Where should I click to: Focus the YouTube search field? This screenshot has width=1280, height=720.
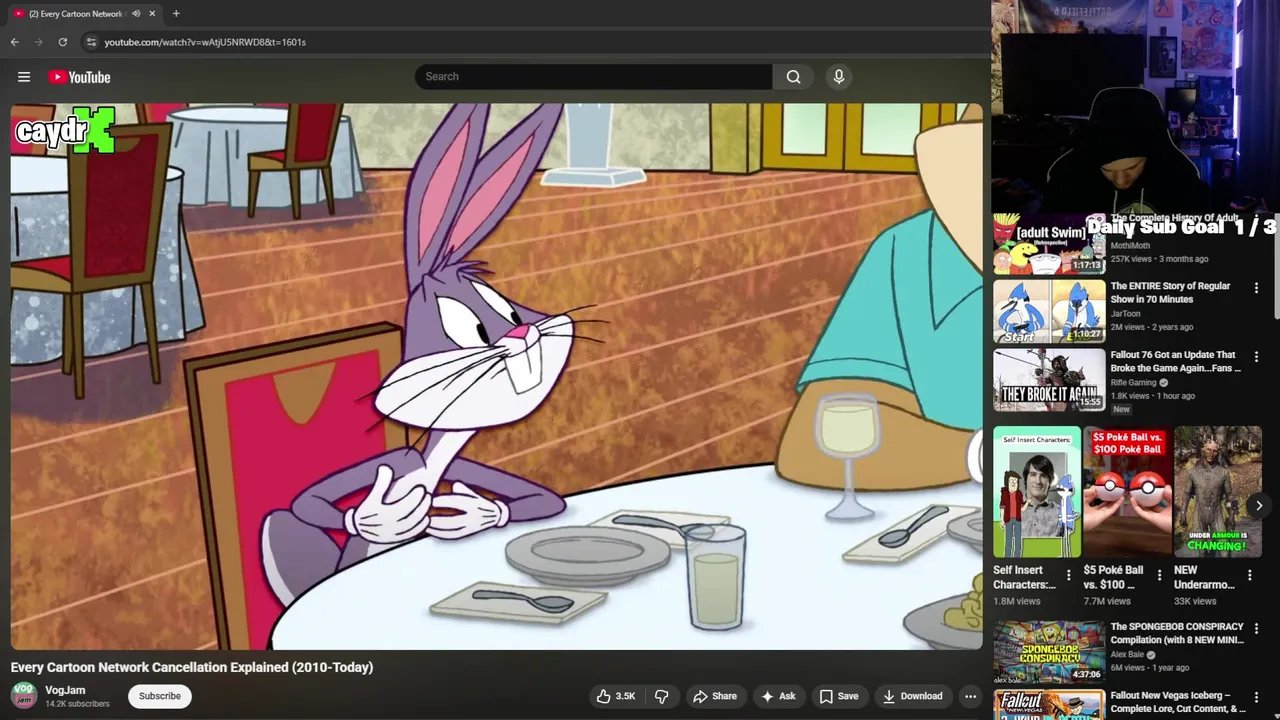click(x=593, y=77)
